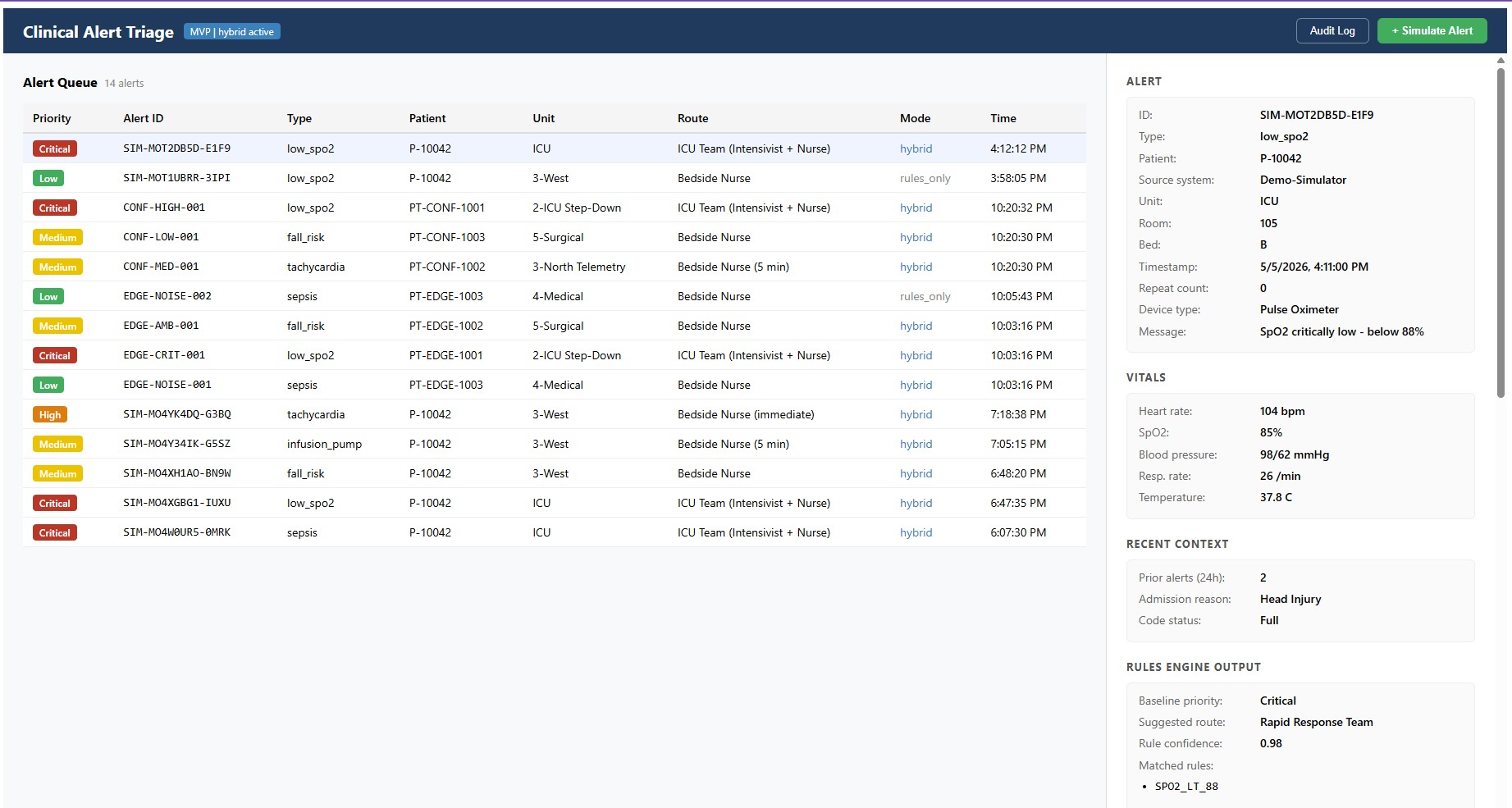Open the Audit Log

(1332, 30)
